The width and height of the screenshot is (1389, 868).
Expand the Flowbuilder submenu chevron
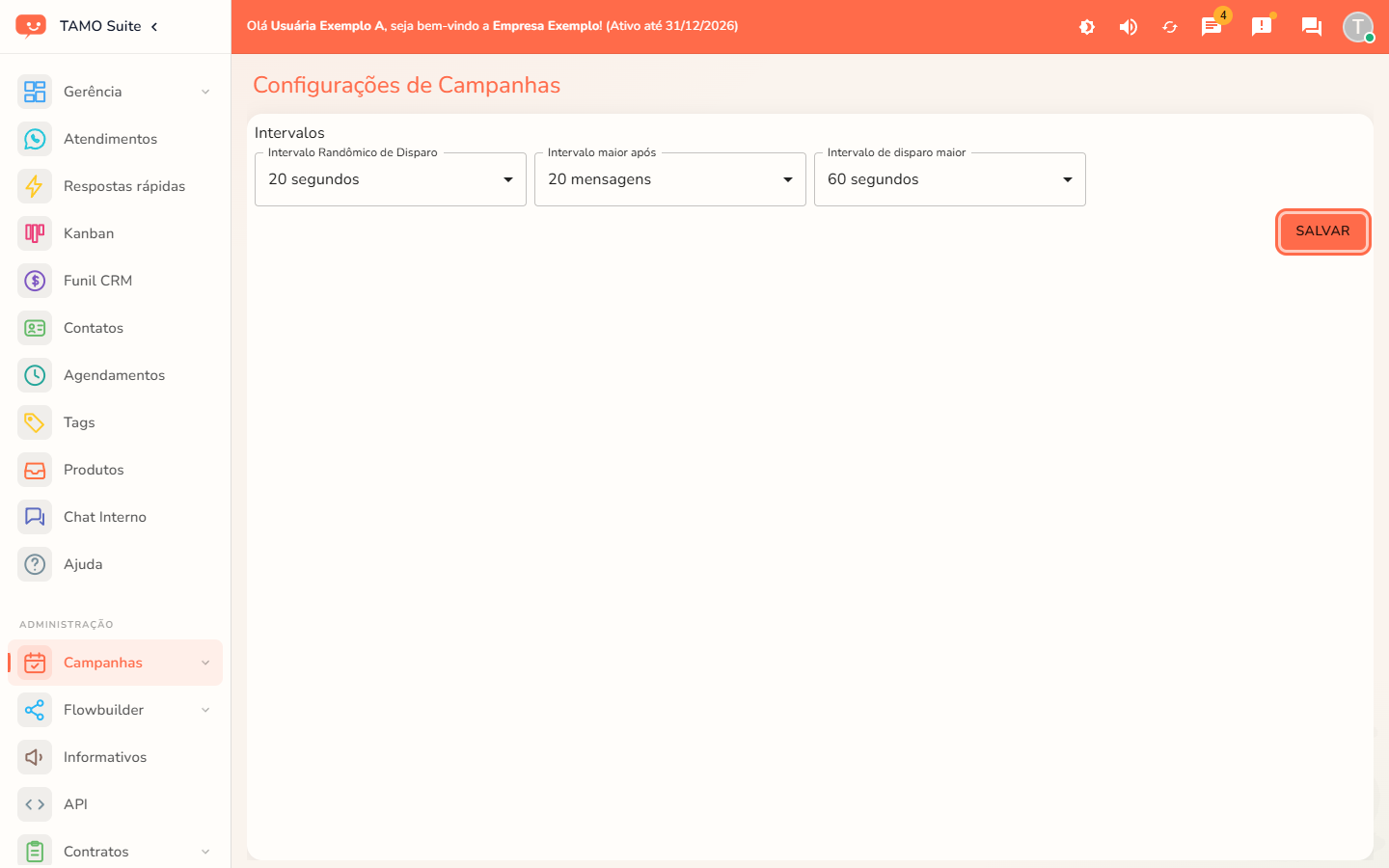pyautogui.click(x=205, y=710)
